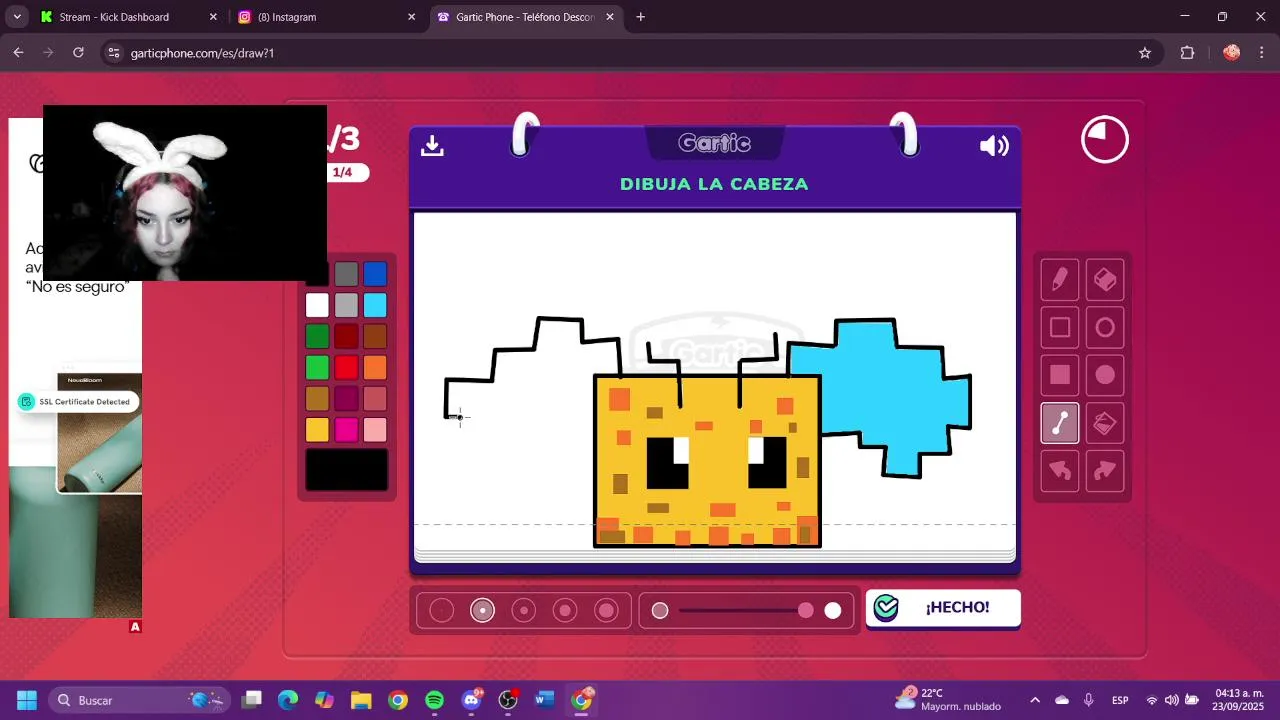Pick the dark gray color swatch
Viewport: 1280px width, 720px height.
[346, 274]
